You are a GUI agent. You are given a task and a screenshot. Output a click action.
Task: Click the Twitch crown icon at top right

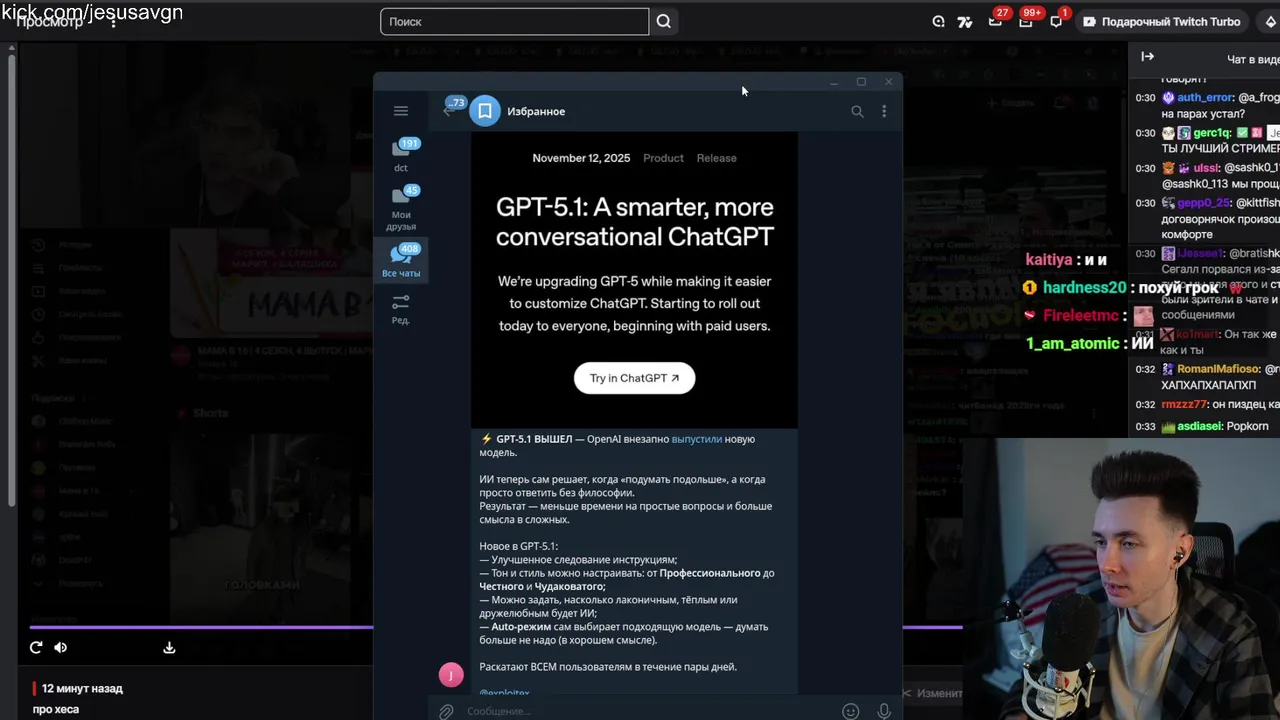pos(1270,21)
